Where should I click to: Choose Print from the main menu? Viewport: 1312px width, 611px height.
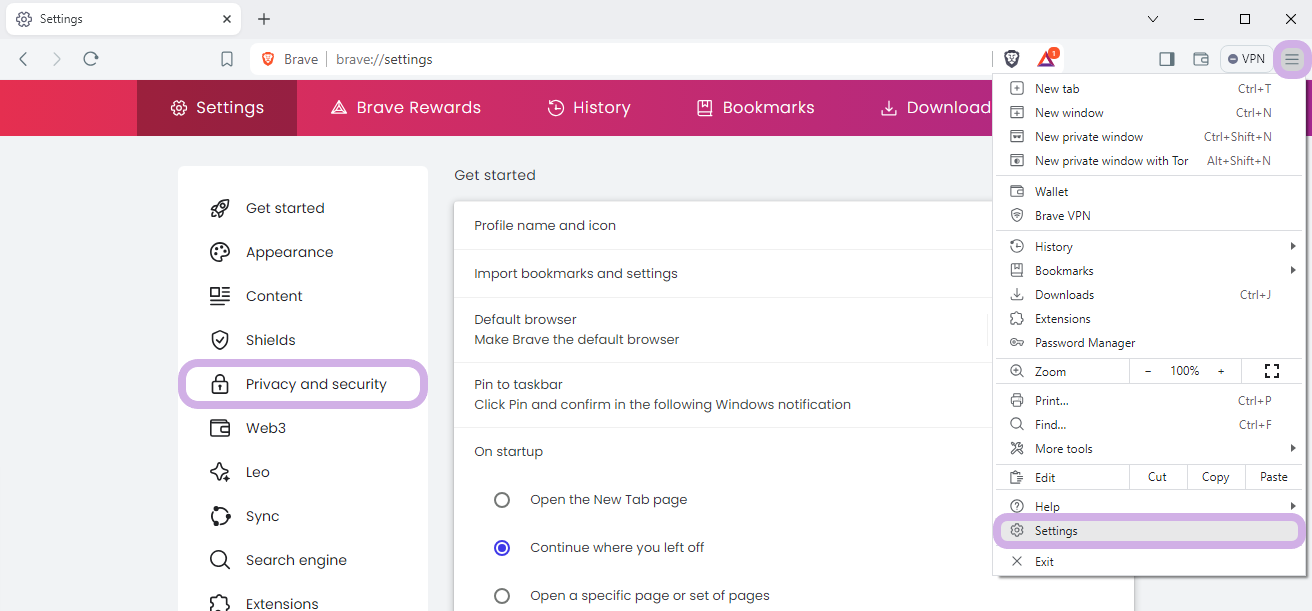pyautogui.click(x=1149, y=401)
